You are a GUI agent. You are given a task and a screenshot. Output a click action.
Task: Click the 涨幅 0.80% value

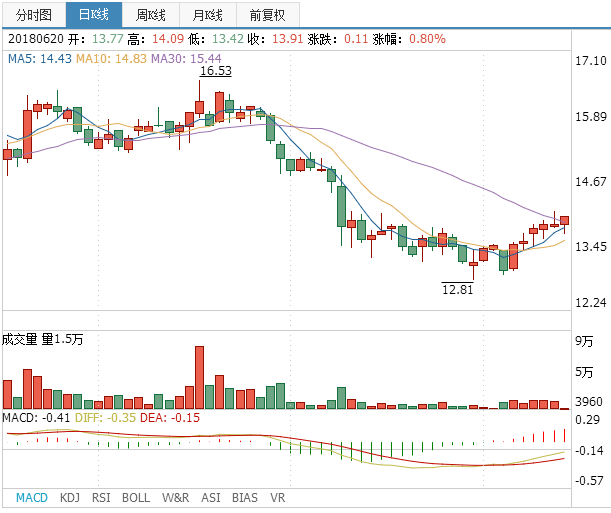[x=427, y=39]
